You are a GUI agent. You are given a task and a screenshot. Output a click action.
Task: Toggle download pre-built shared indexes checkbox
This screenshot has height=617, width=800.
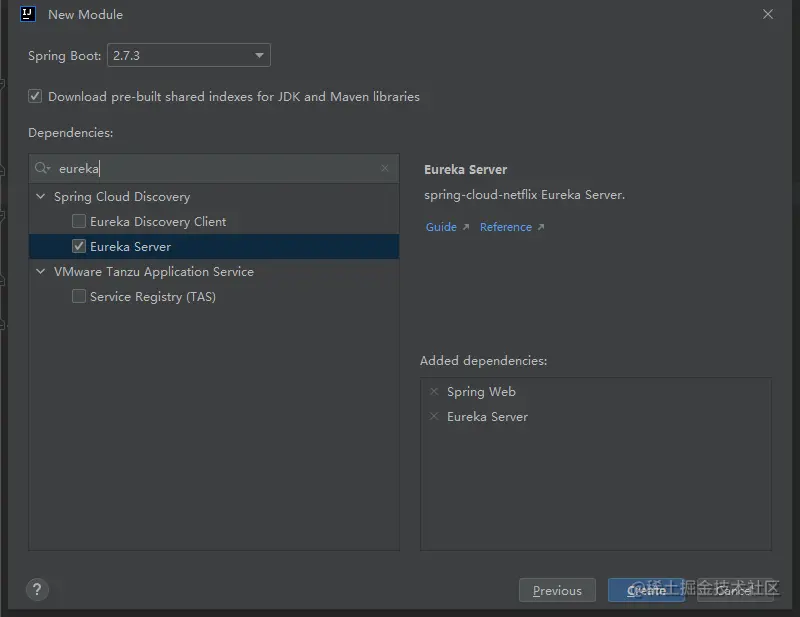click(x=35, y=96)
